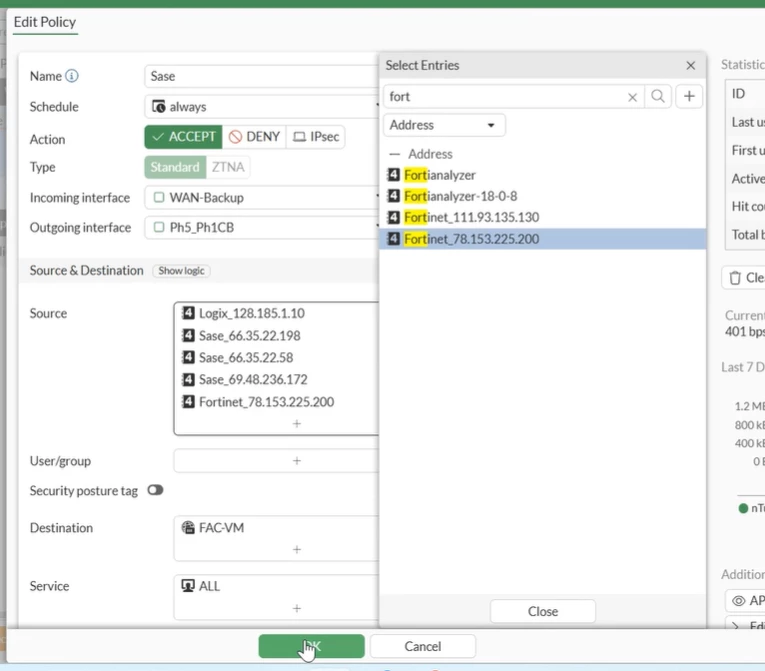Click source Fortinet_78.153.225.200 address icon
765x671 pixels.
pos(188,402)
